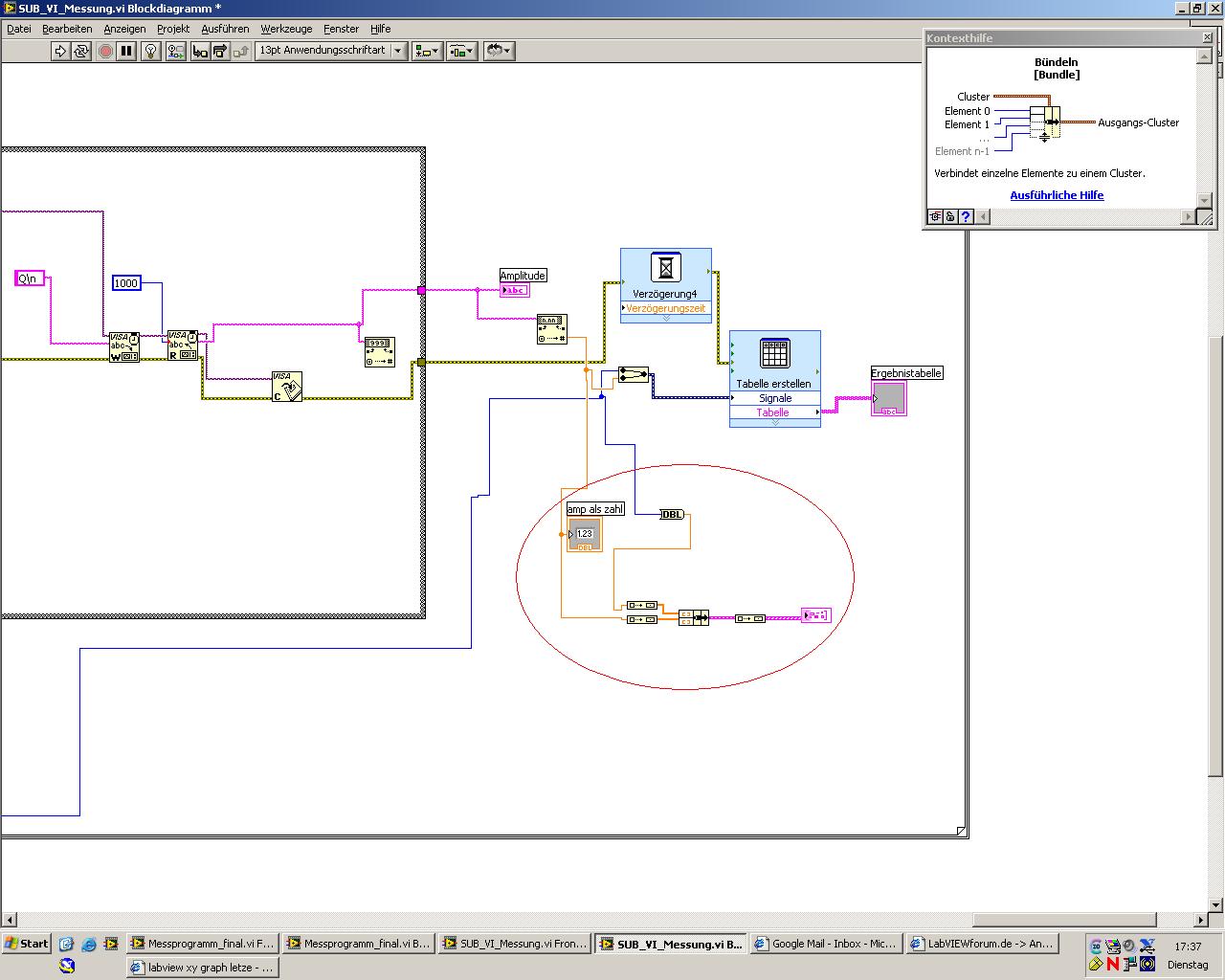The width and height of the screenshot is (1225, 980).
Task: Open labview xy graph letze taskbar item
Action: pos(203,968)
